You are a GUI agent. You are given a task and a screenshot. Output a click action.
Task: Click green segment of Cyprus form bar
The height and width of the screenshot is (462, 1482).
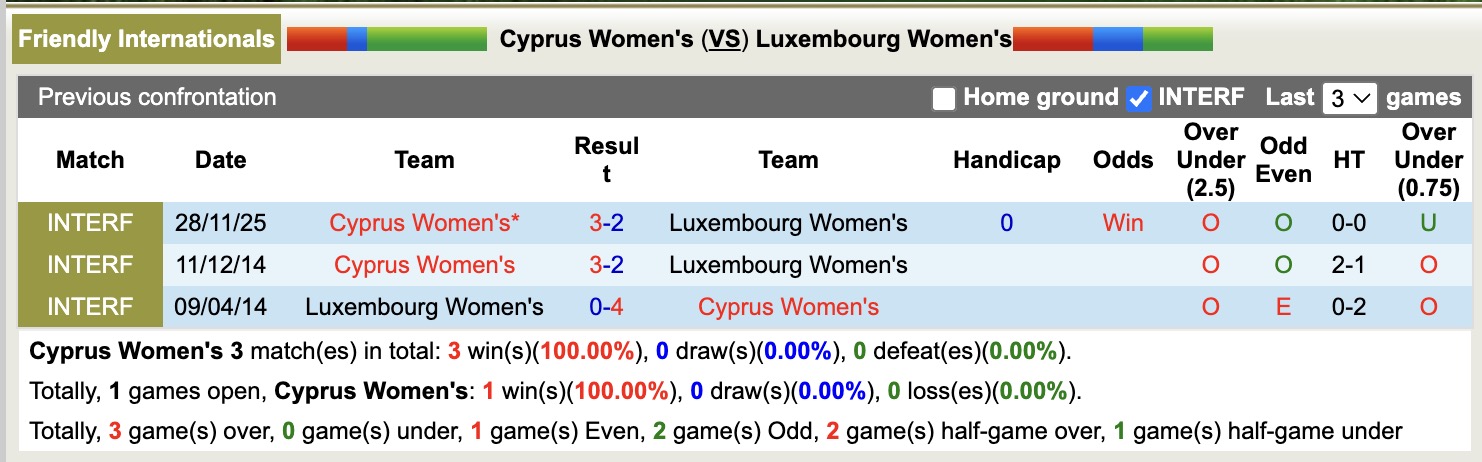(x=427, y=40)
